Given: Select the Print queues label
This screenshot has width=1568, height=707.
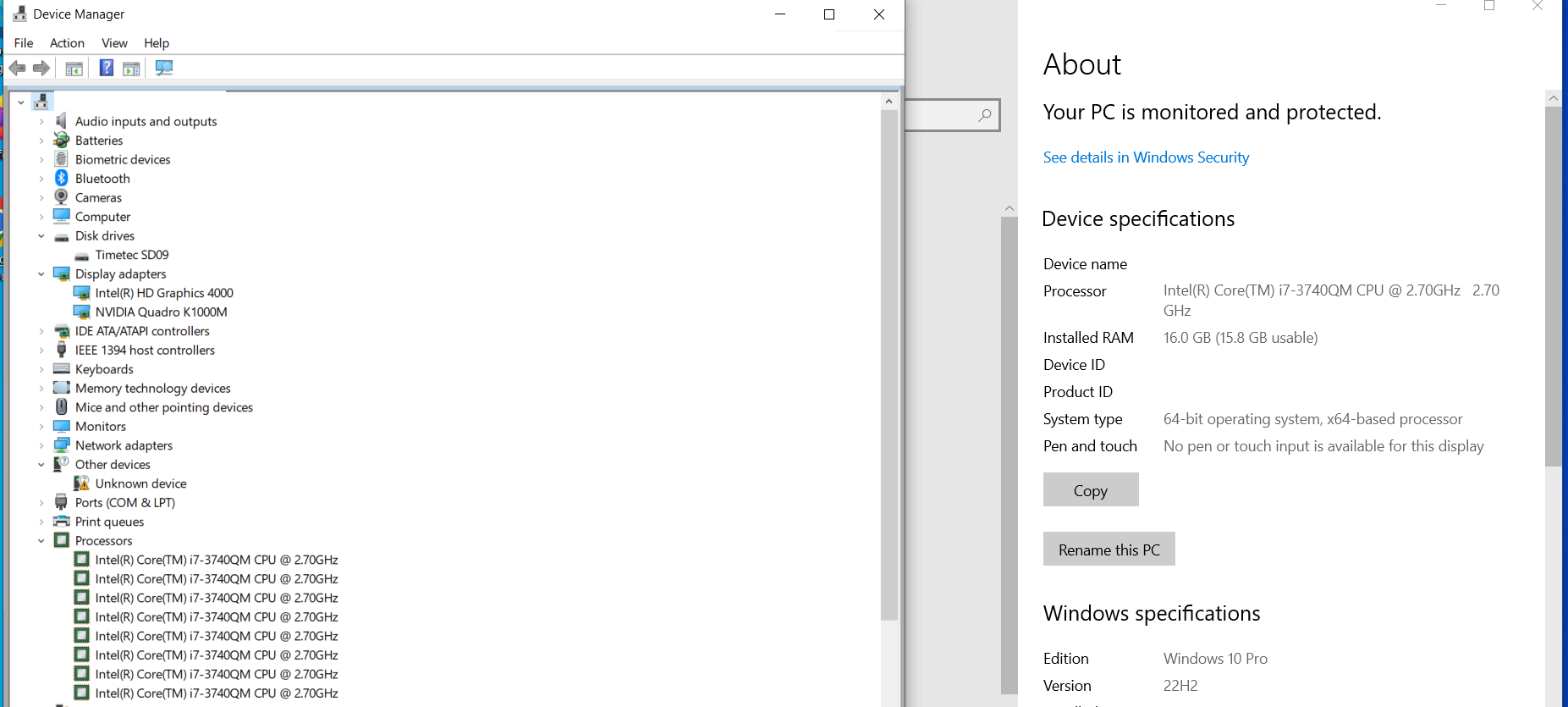Looking at the screenshot, I should [x=109, y=522].
